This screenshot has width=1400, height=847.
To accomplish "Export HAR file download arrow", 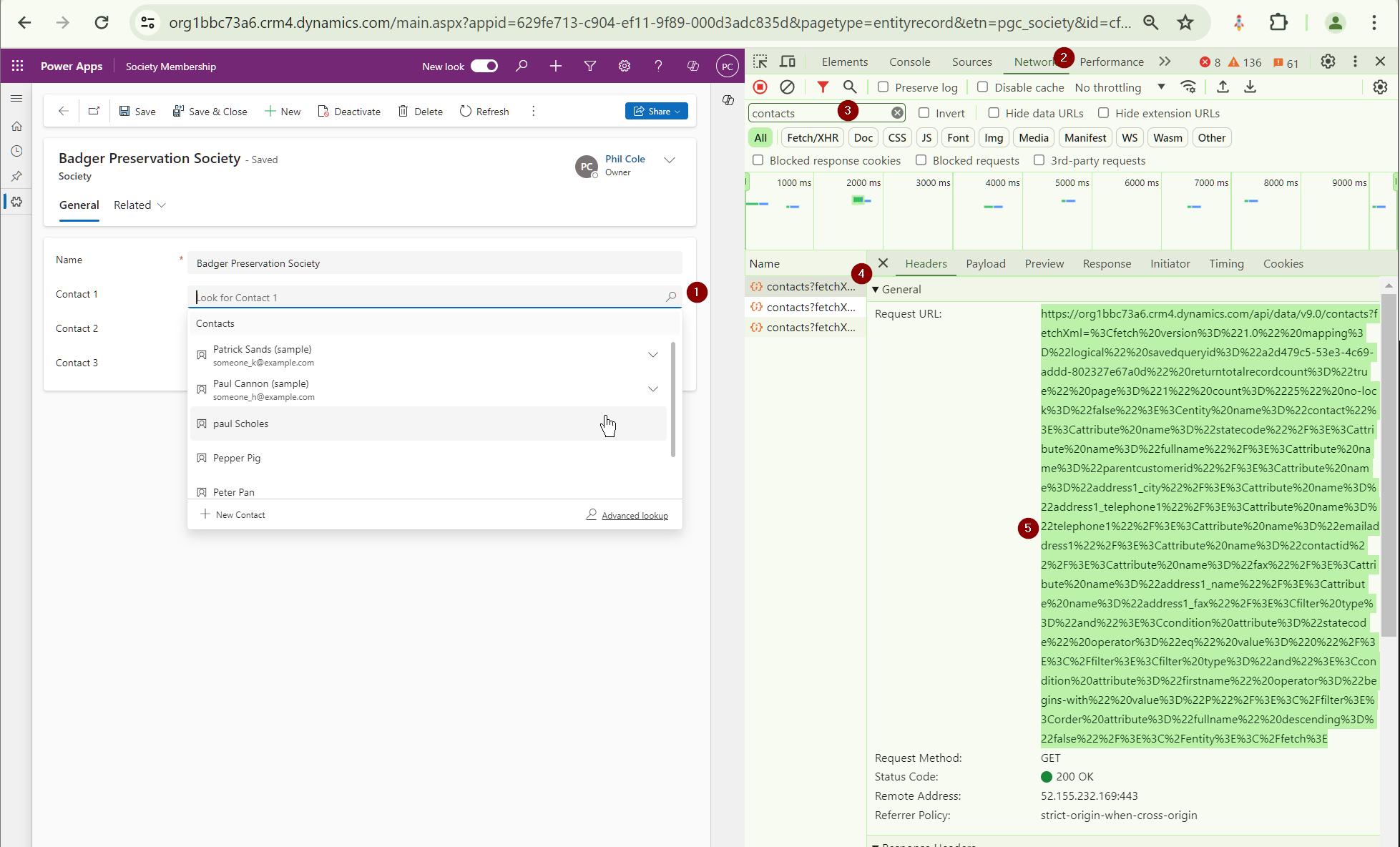I will [1250, 87].
